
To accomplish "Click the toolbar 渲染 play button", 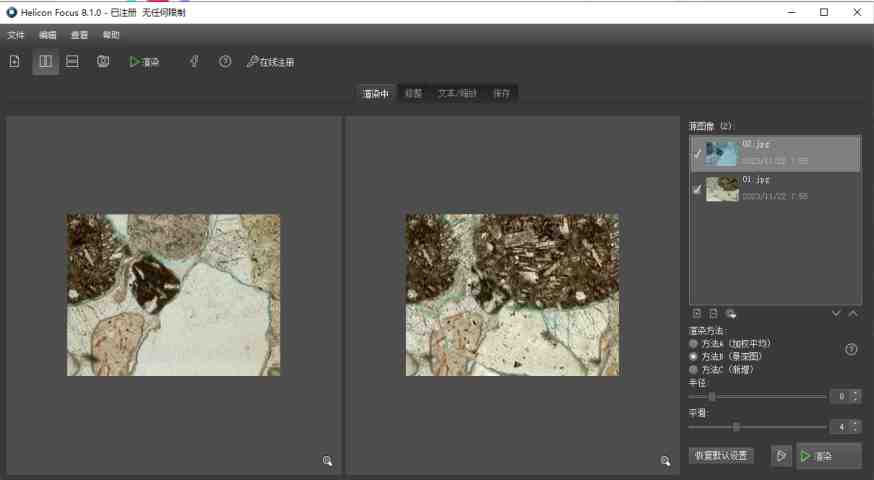I will tap(144, 62).
